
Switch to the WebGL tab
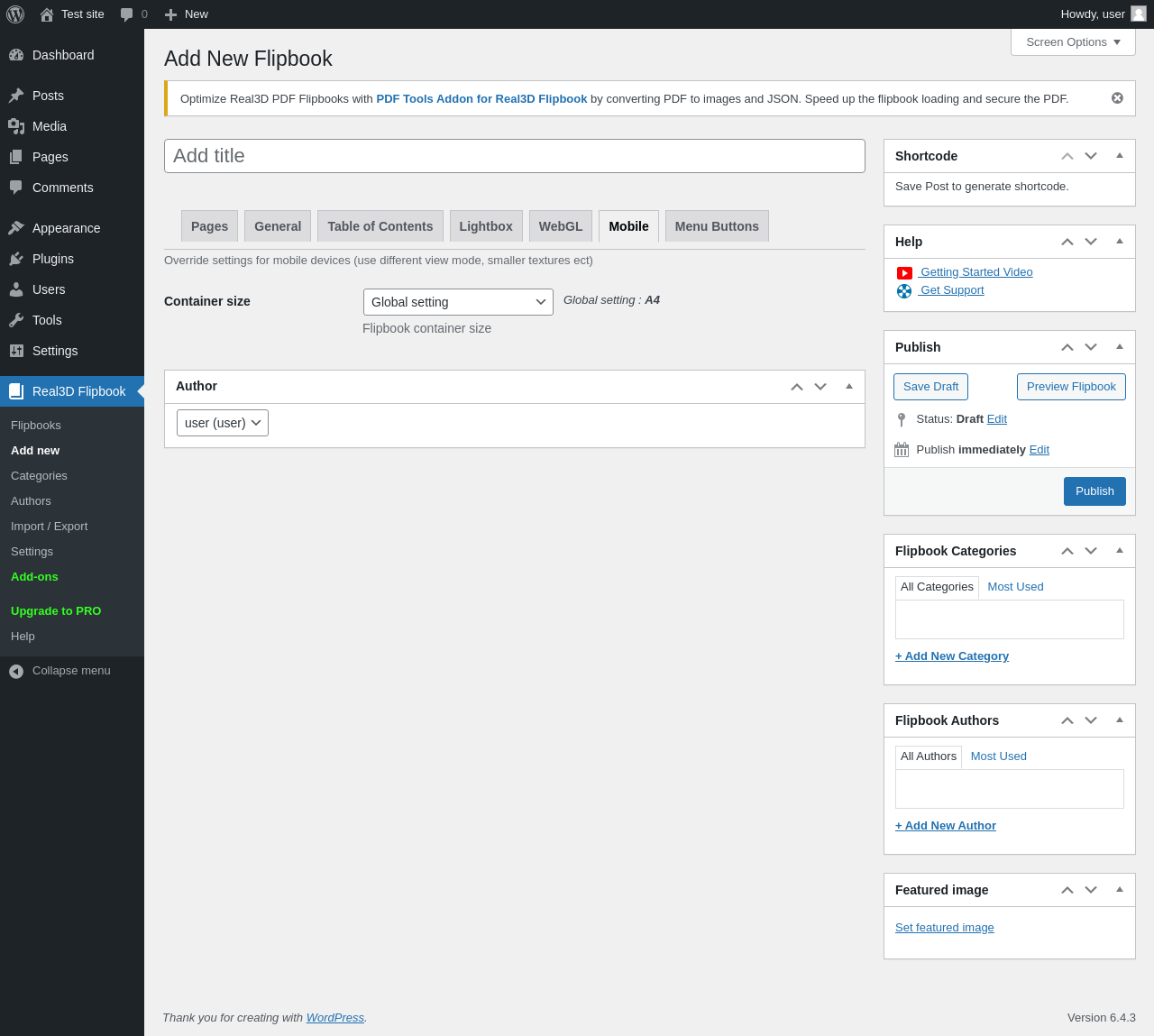point(561,226)
